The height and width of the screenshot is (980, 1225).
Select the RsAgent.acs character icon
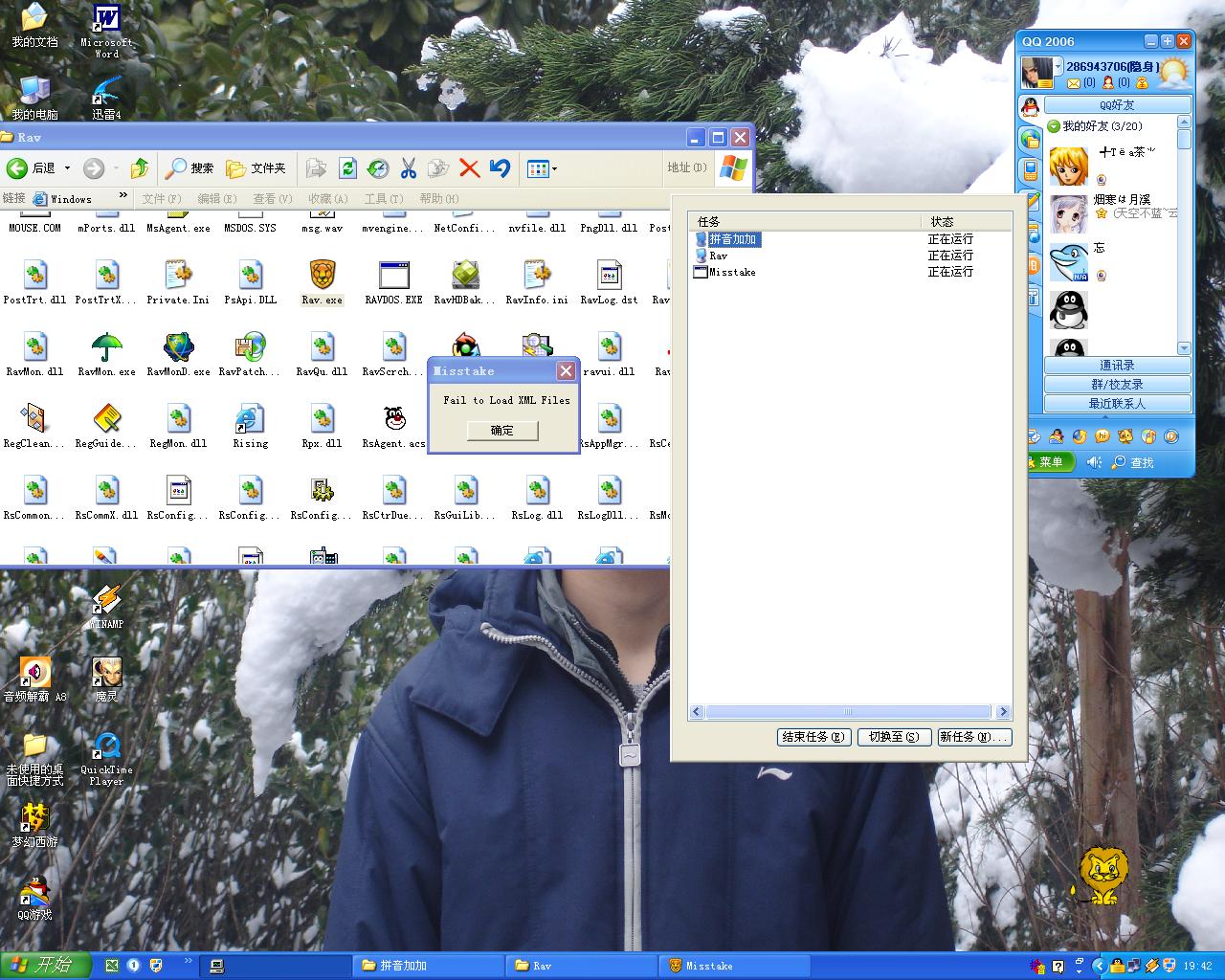pos(394,419)
